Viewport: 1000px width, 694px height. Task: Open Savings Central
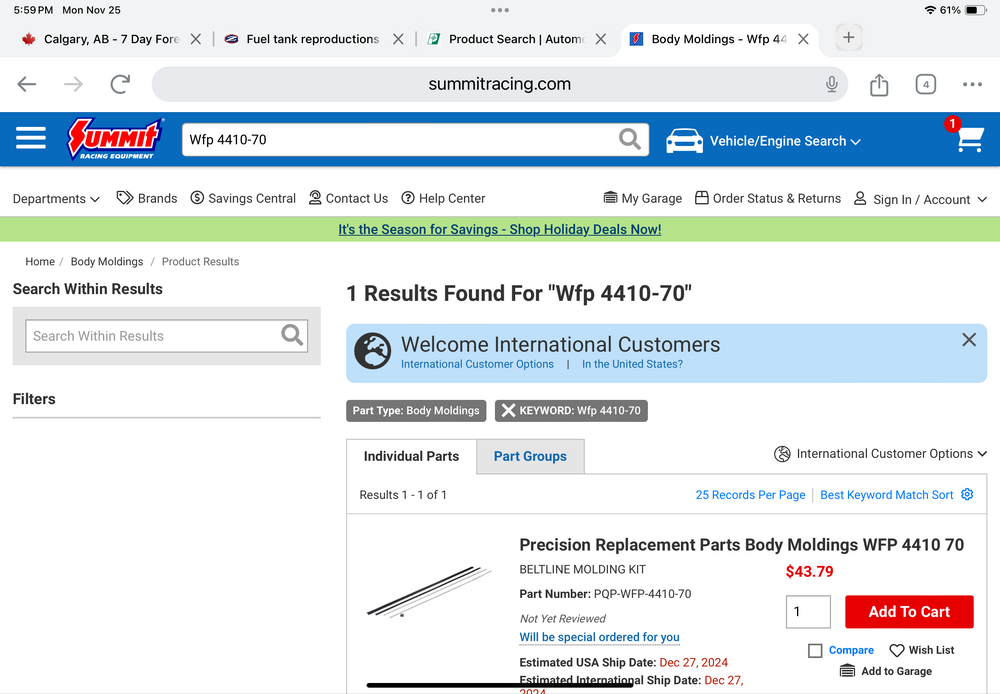pos(243,198)
